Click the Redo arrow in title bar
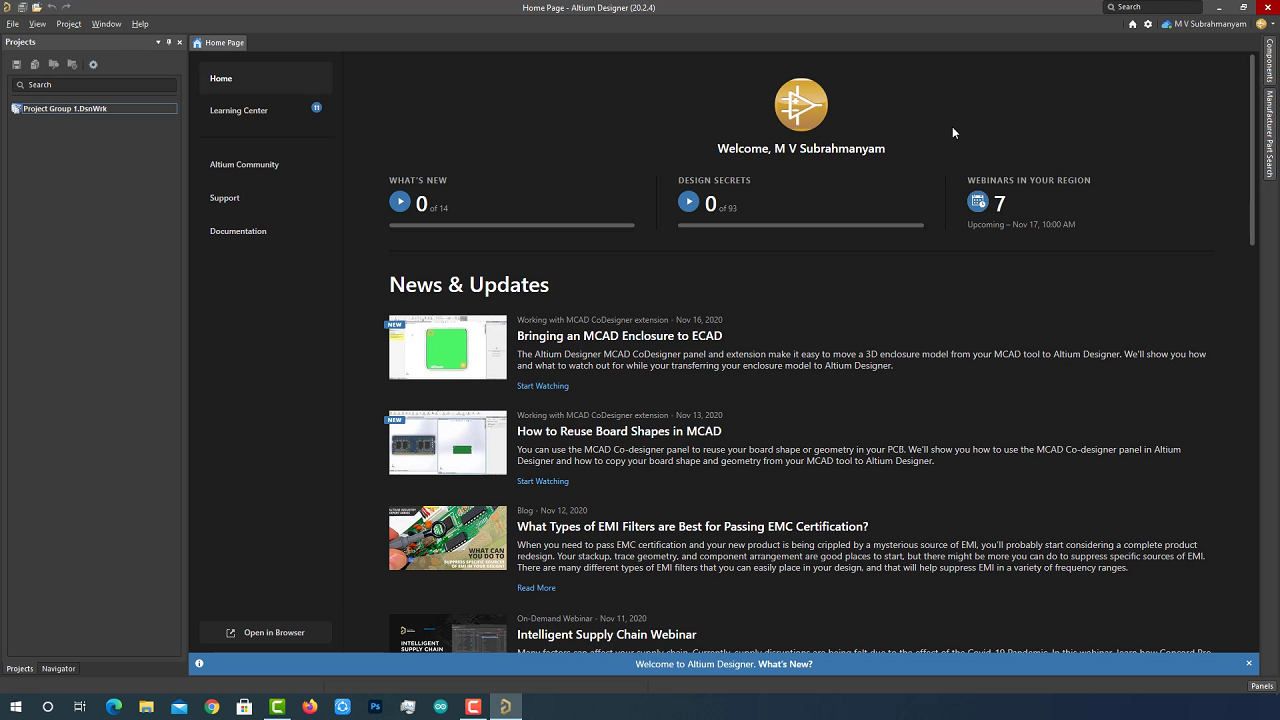1280x720 pixels. 66,7
